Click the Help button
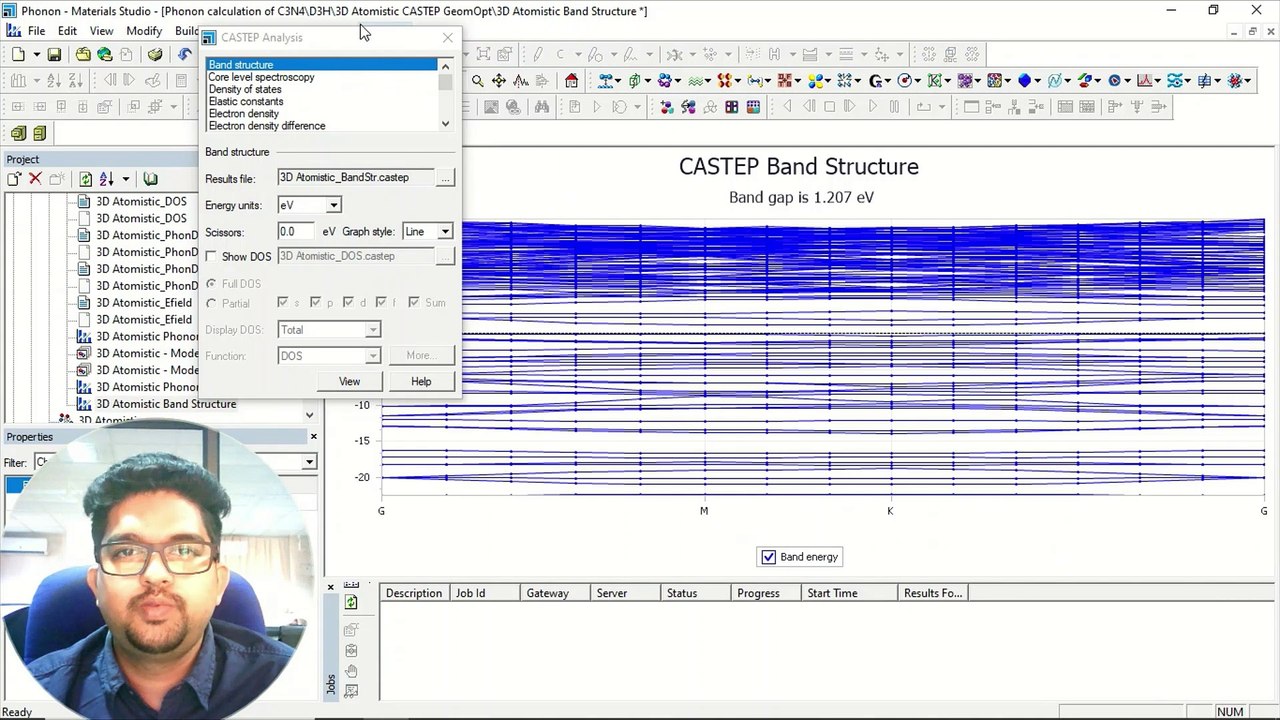The height and width of the screenshot is (720, 1280). pyautogui.click(x=421, y=381)
